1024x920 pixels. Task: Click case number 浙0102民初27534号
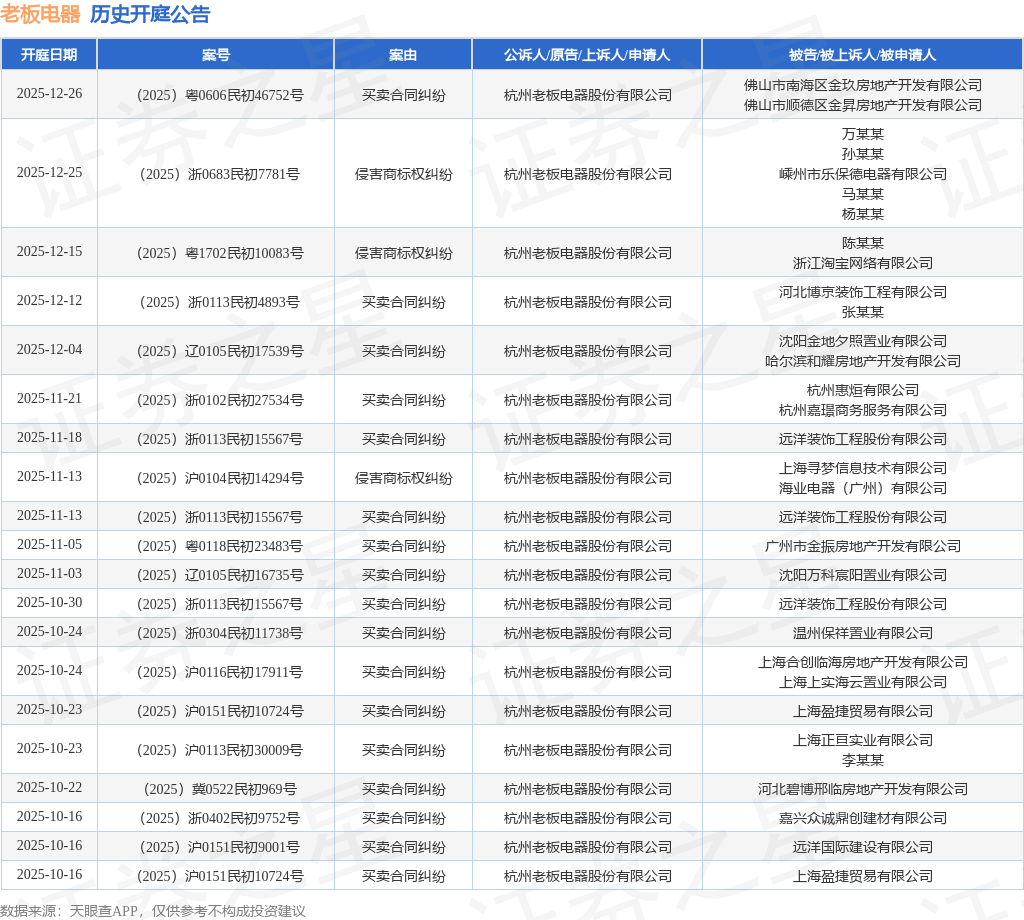click(x=220, y=400)
